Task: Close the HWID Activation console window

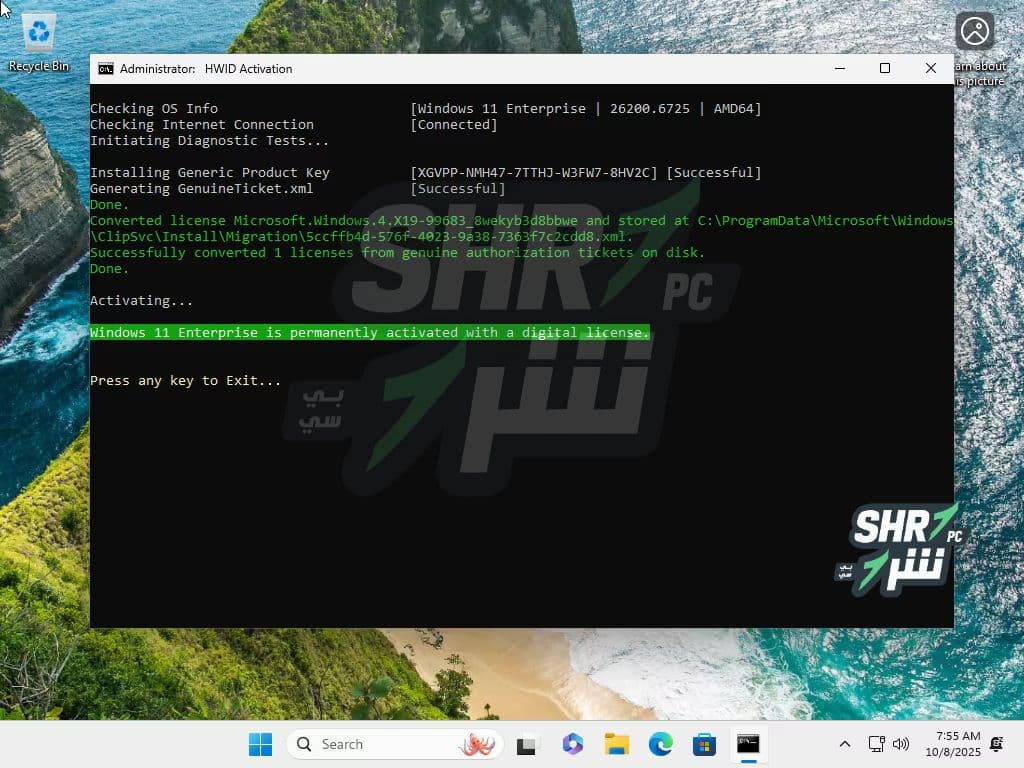Action: (930, 68)
